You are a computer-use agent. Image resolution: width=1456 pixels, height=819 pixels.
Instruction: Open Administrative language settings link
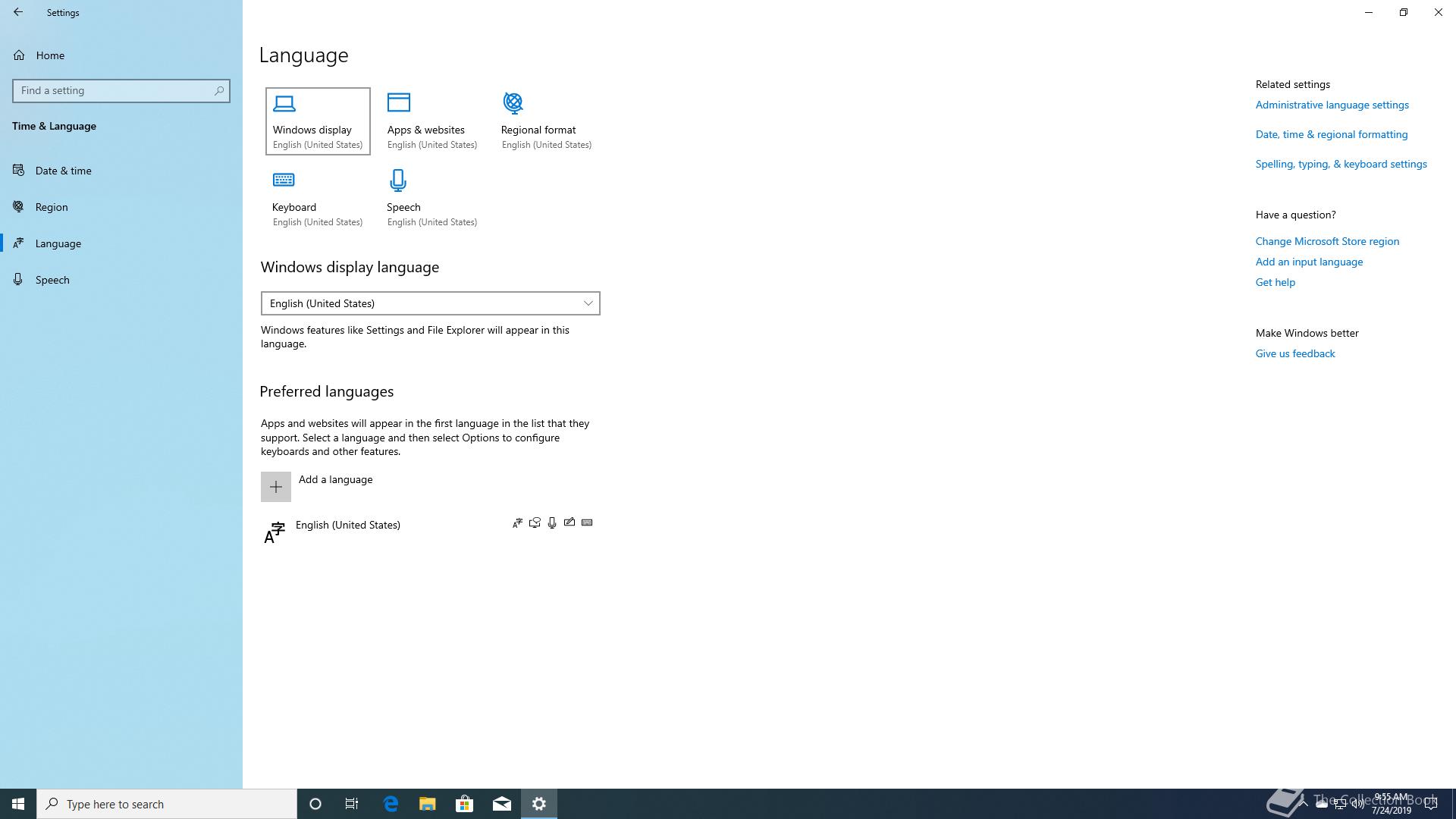tap(1332, 105)
